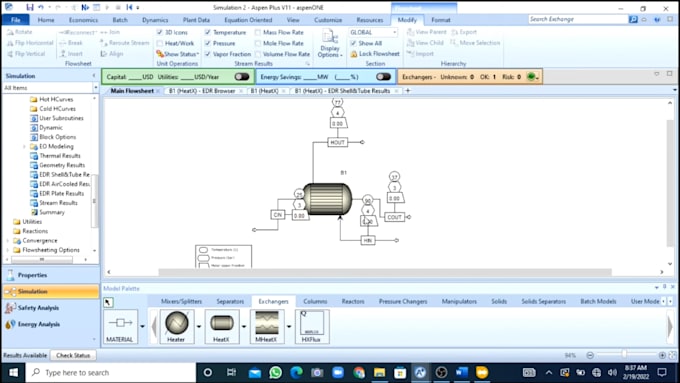Click flowsheet horizontal scrollbar
680x383 pixels.
tap(385, 272)
